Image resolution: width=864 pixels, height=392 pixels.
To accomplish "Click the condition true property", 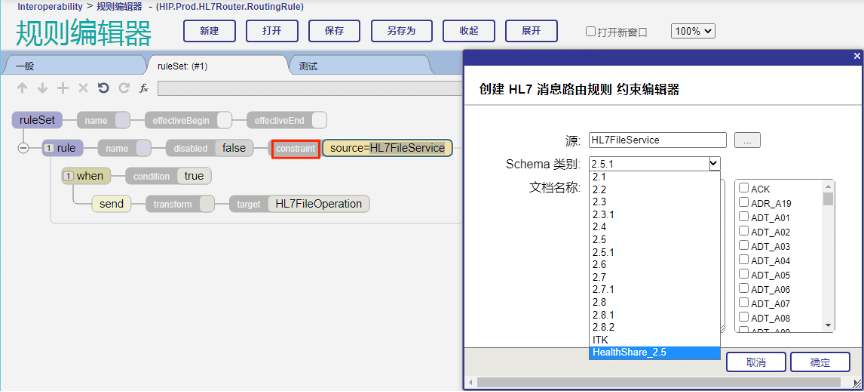I will (169, 176).
